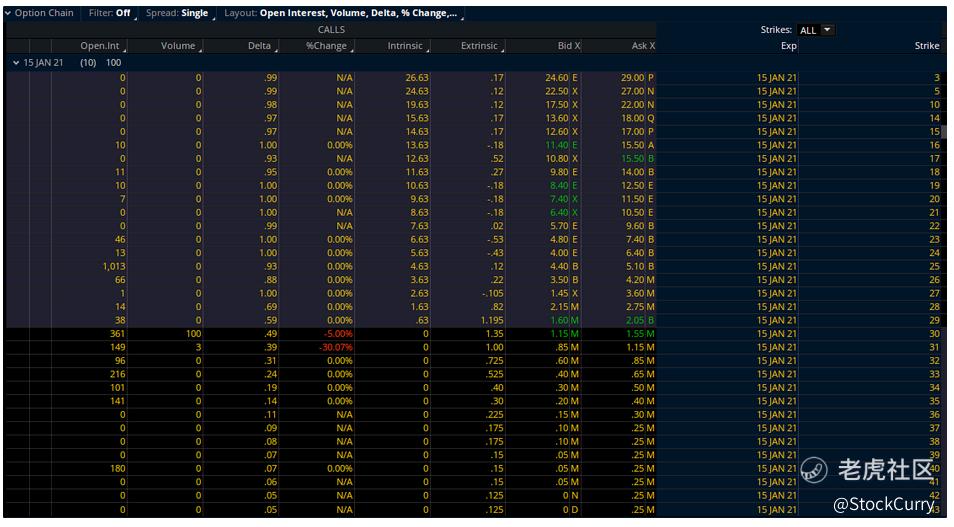Click bid 1.60 M for strike 29
This screenshot has width=954, height=527.
point(564,320)
